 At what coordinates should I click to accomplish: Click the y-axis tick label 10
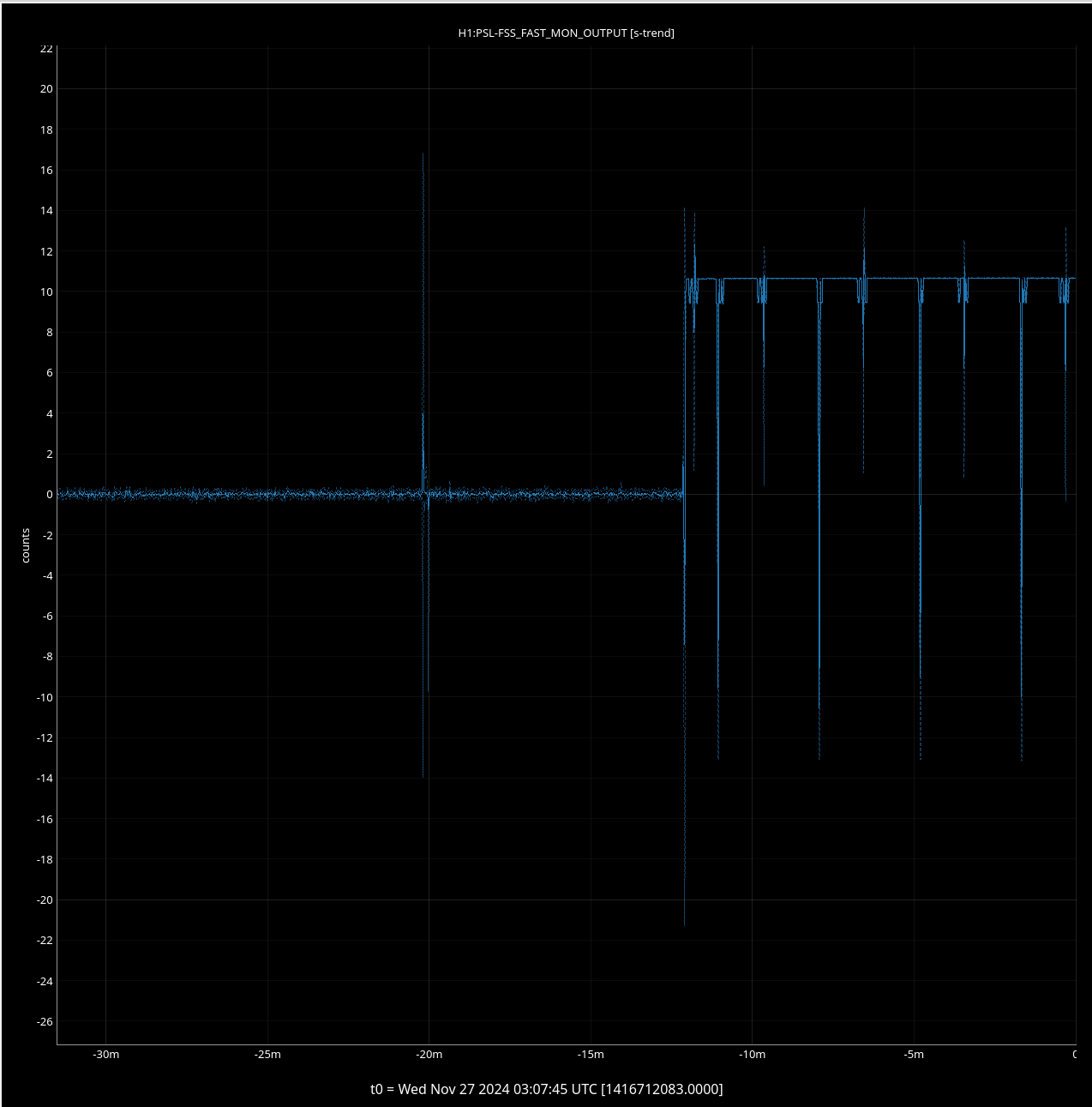[x=46, y=292]
